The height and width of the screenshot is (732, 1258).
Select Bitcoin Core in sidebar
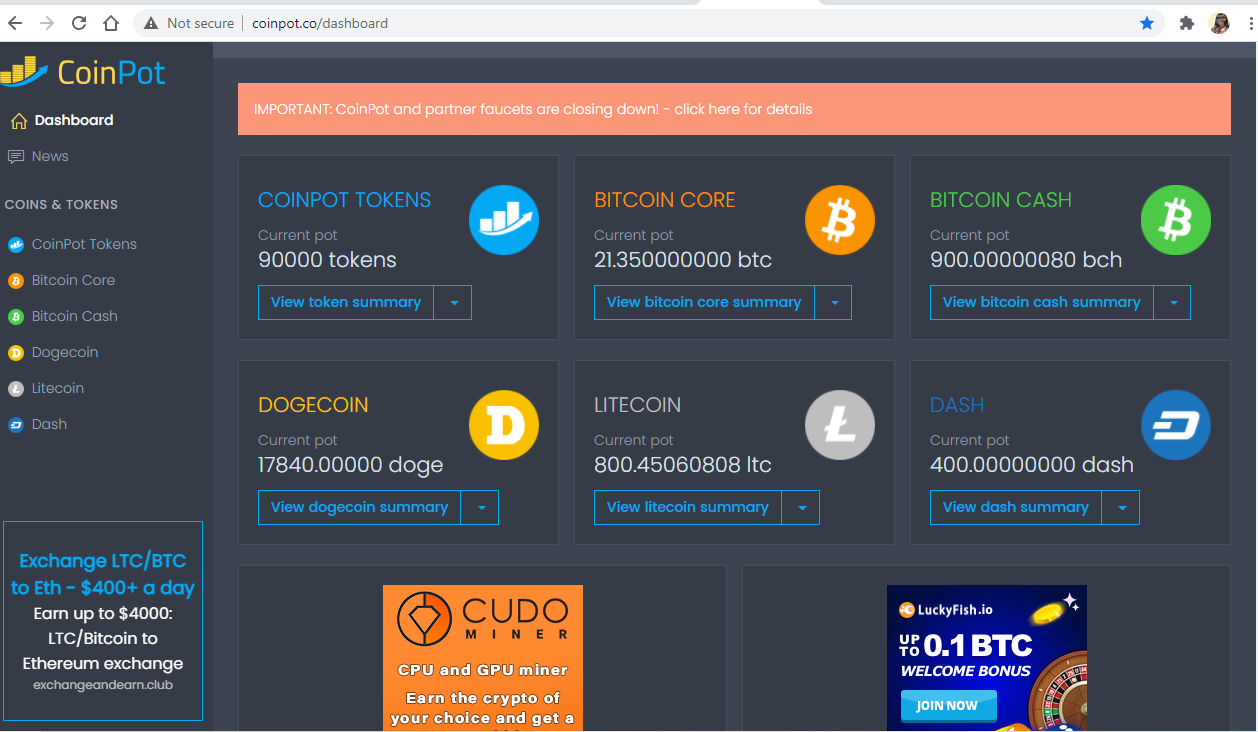73,280
